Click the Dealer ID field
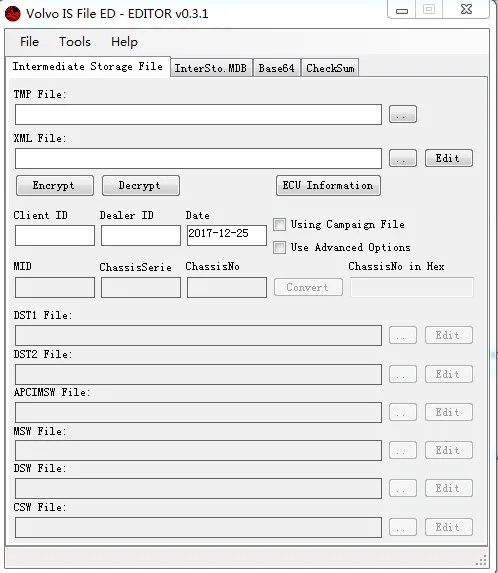This screenshot has width=498, height=573. click(141, 235)
